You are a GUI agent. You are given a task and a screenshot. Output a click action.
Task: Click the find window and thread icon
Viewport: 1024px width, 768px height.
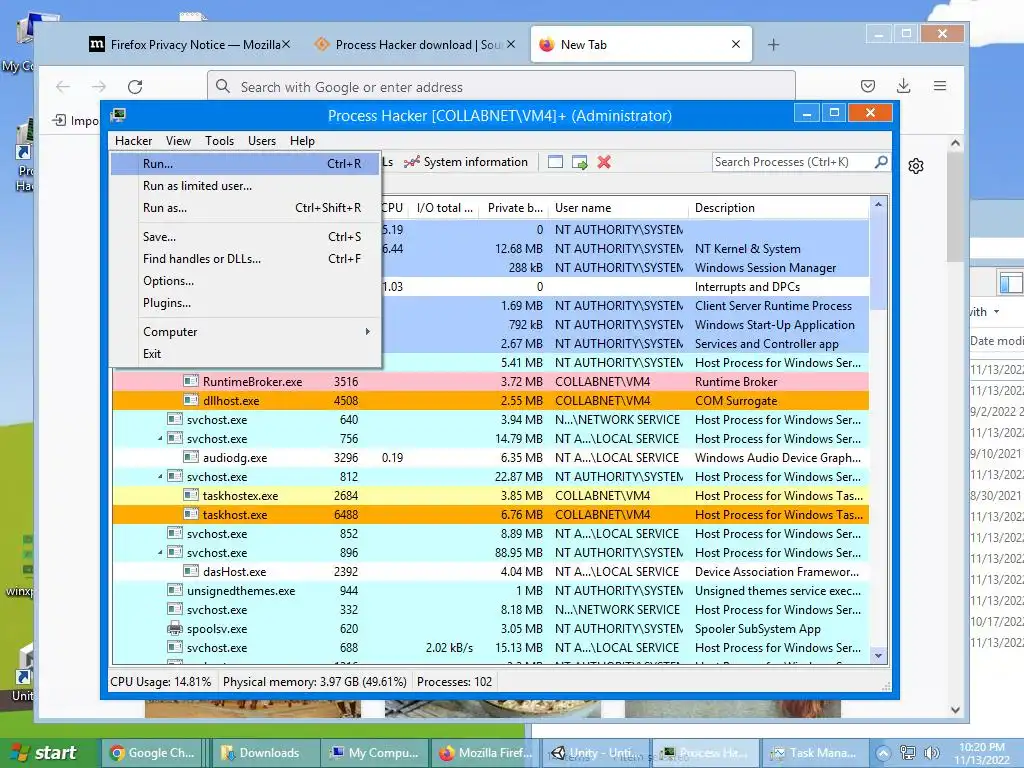[x=580, y=162]
